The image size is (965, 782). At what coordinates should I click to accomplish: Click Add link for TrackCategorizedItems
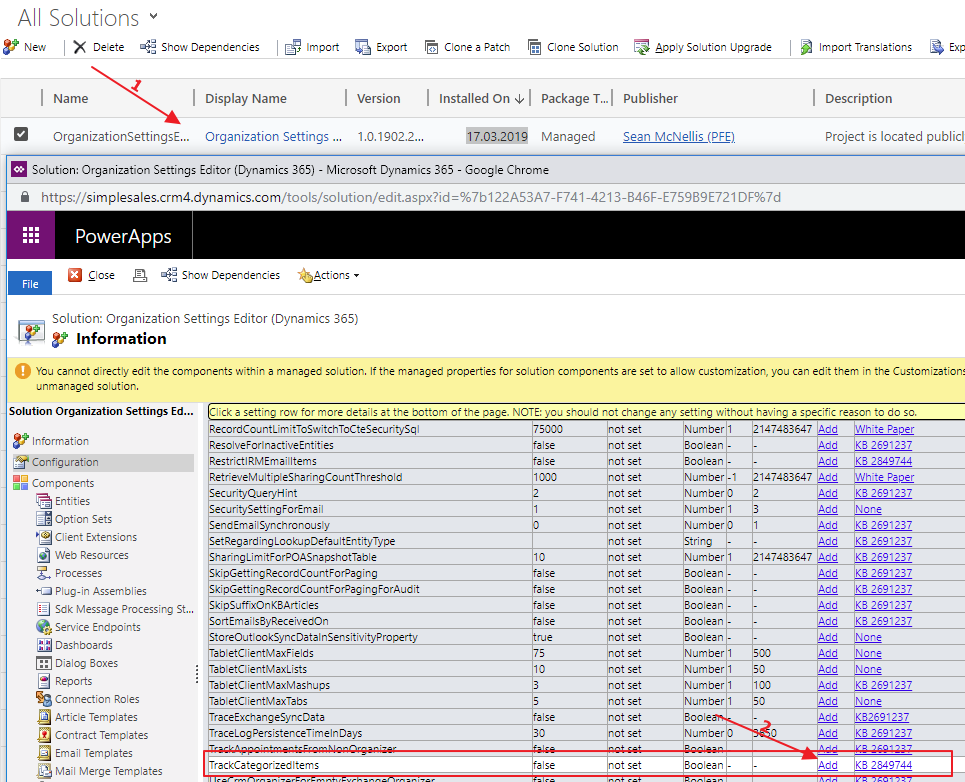point(827,765)
